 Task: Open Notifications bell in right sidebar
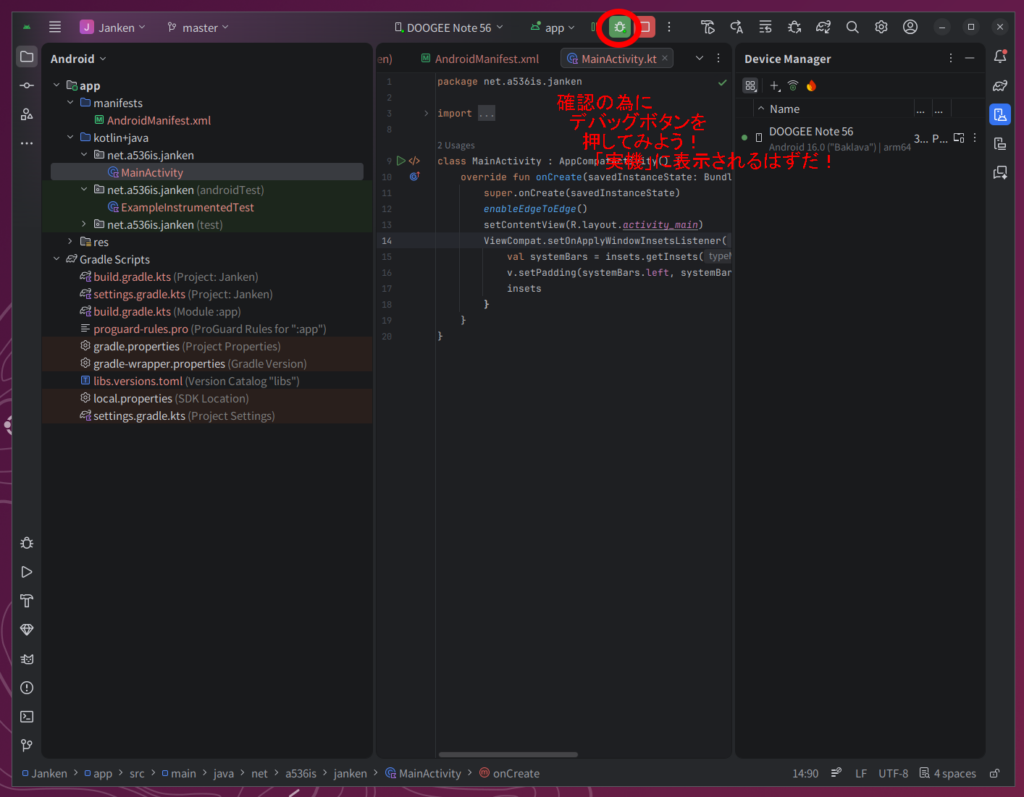click(999, 57)
